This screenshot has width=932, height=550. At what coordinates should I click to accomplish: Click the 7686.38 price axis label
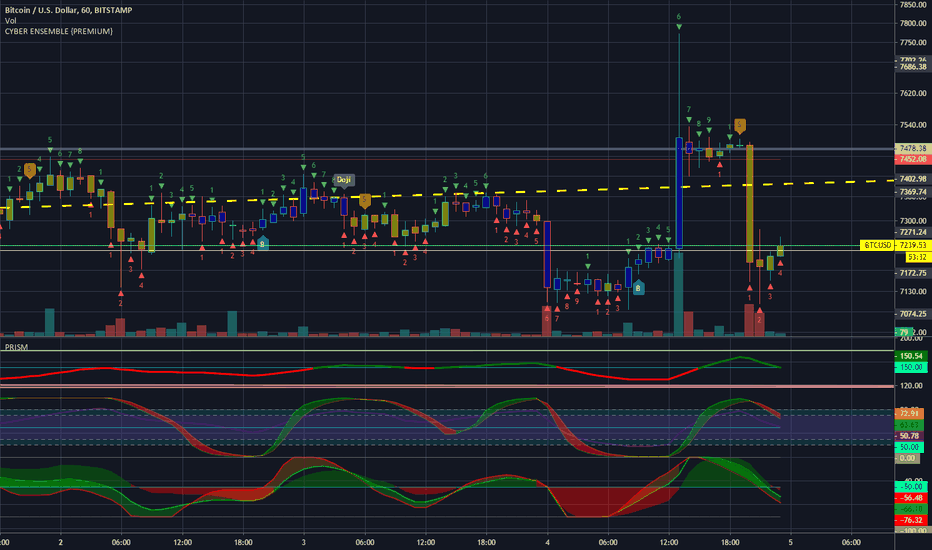(912, 67)
